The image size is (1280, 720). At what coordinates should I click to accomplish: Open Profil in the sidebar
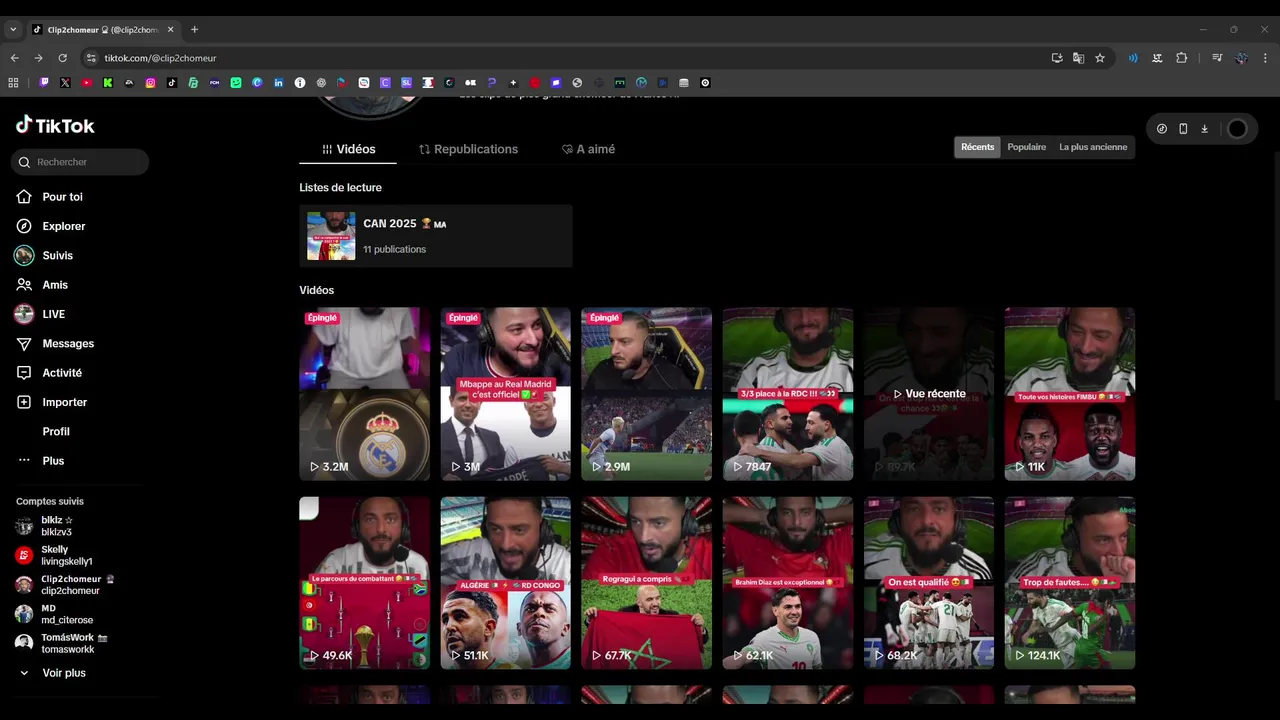(x=56, y=431)
